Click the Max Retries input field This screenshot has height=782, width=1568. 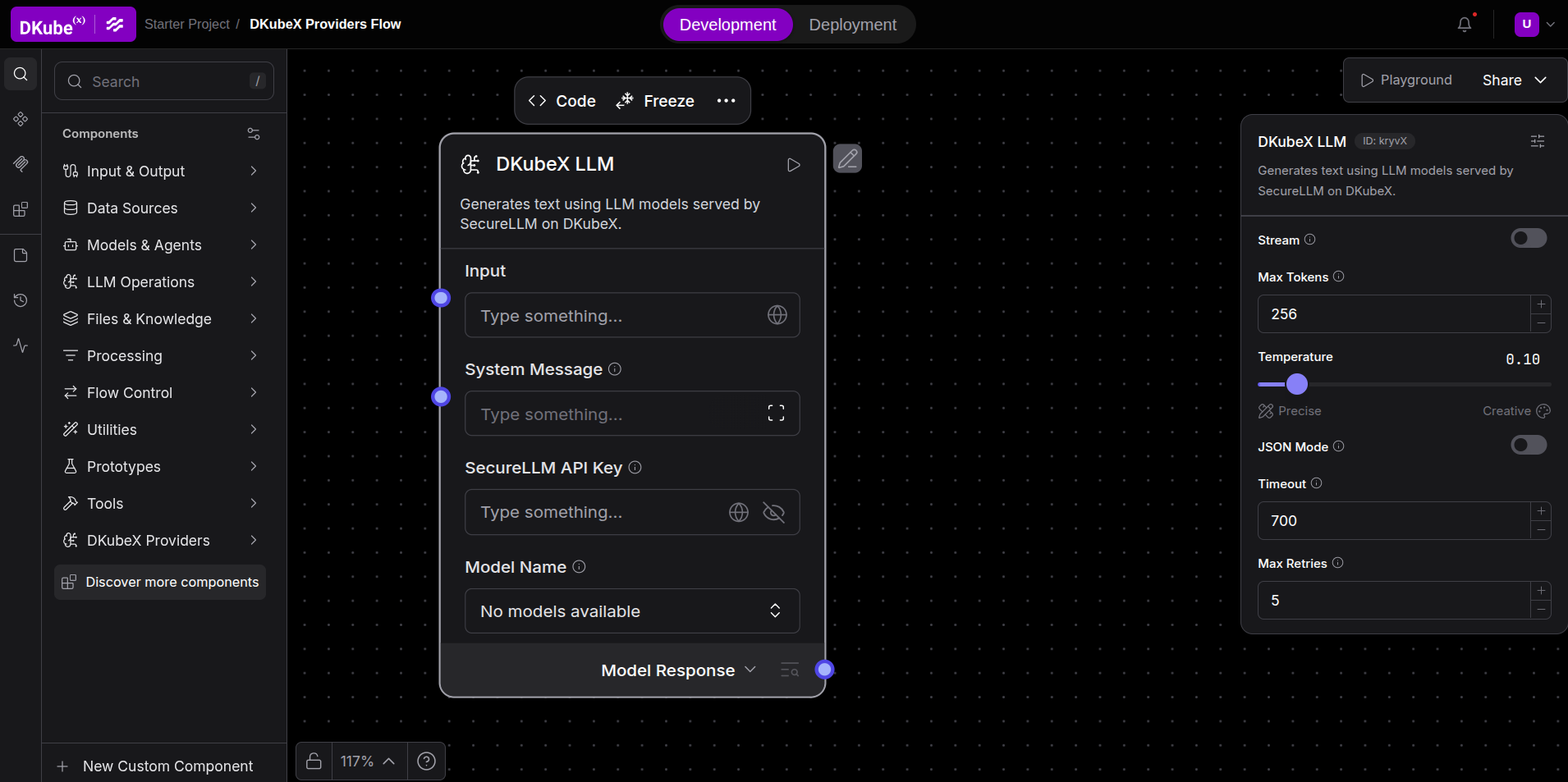click(1394, 601)
